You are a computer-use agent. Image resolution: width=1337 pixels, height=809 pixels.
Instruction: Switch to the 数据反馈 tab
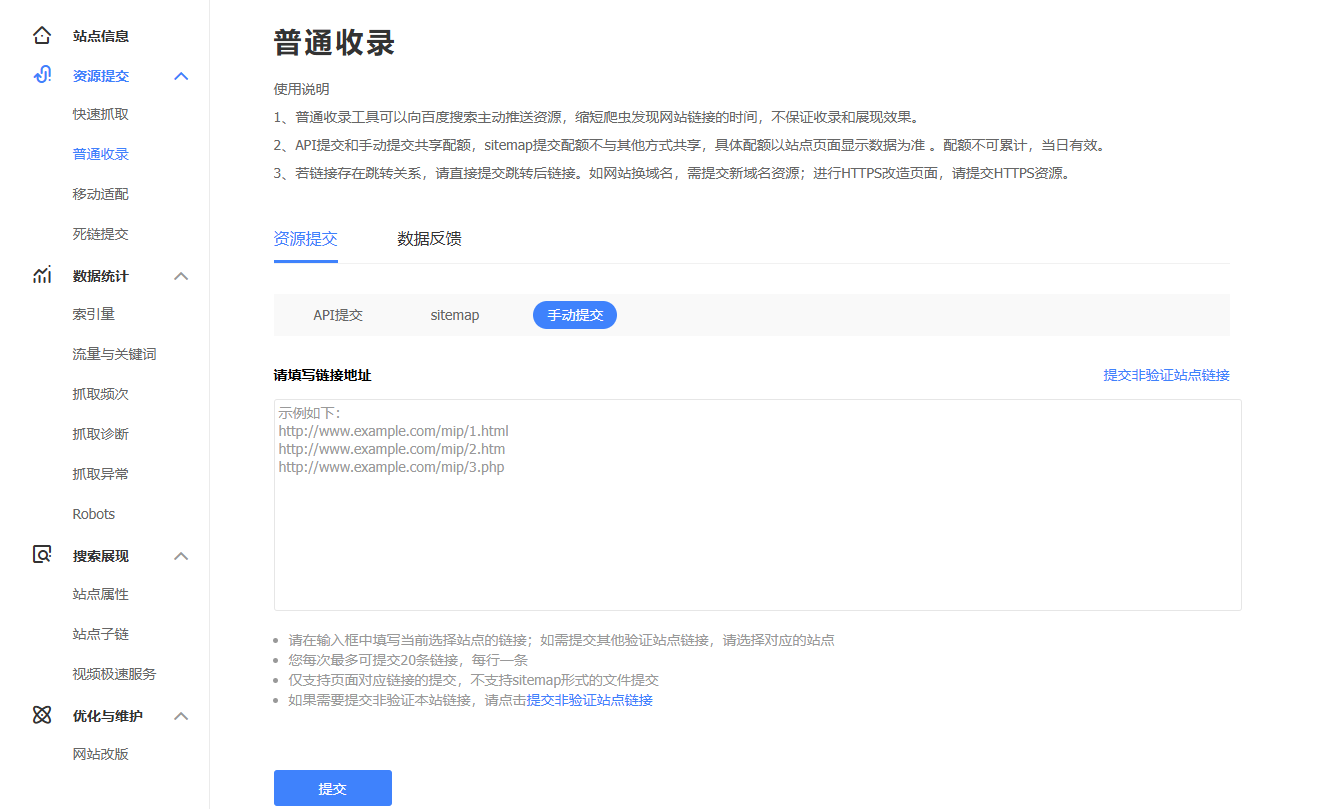click(x=429, y=239)
